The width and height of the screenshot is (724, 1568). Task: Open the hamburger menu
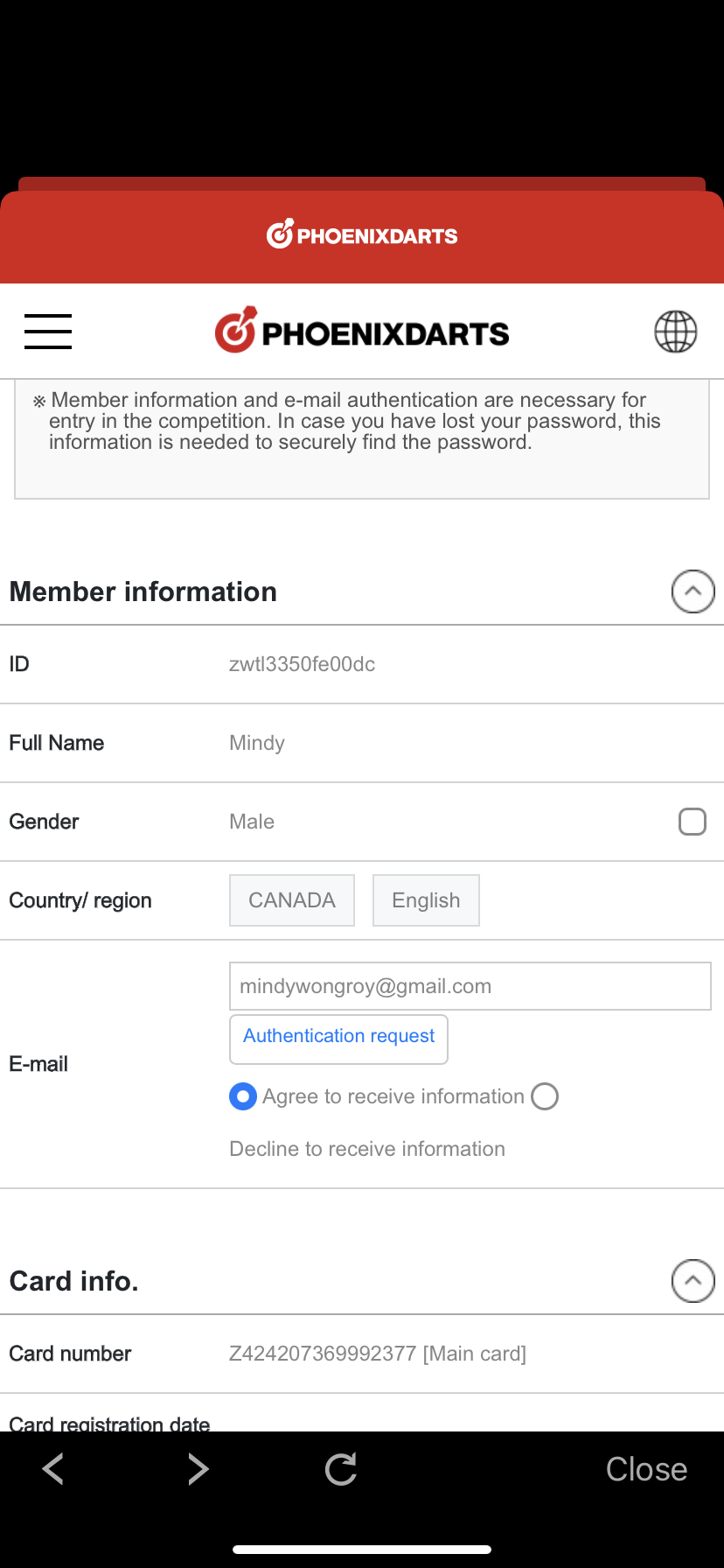pyautogui.click(x=48, y=332)
